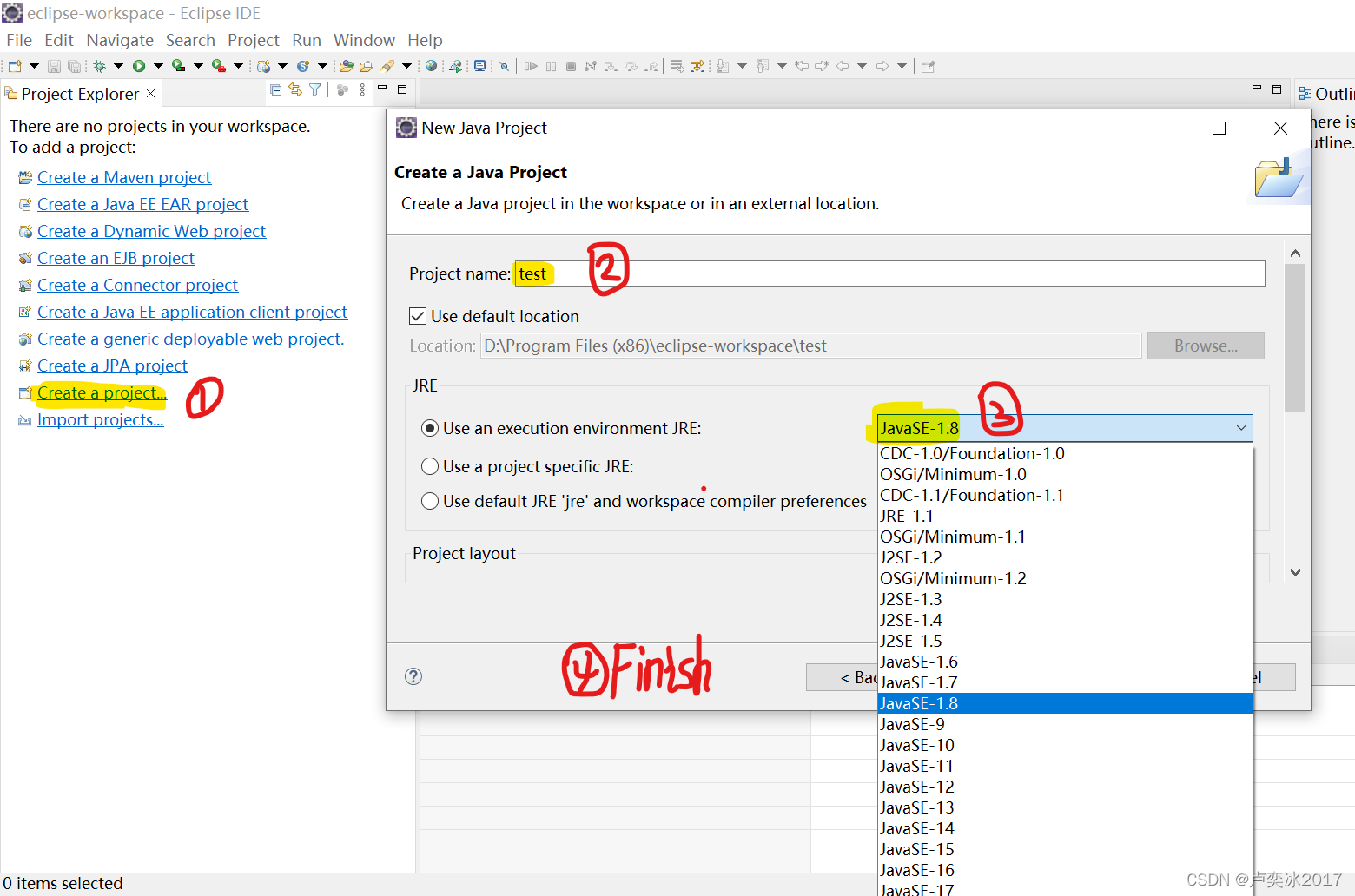The image size is (1355, 896).
Task: Open the Navigate menu
Action: tap(120, 40)
